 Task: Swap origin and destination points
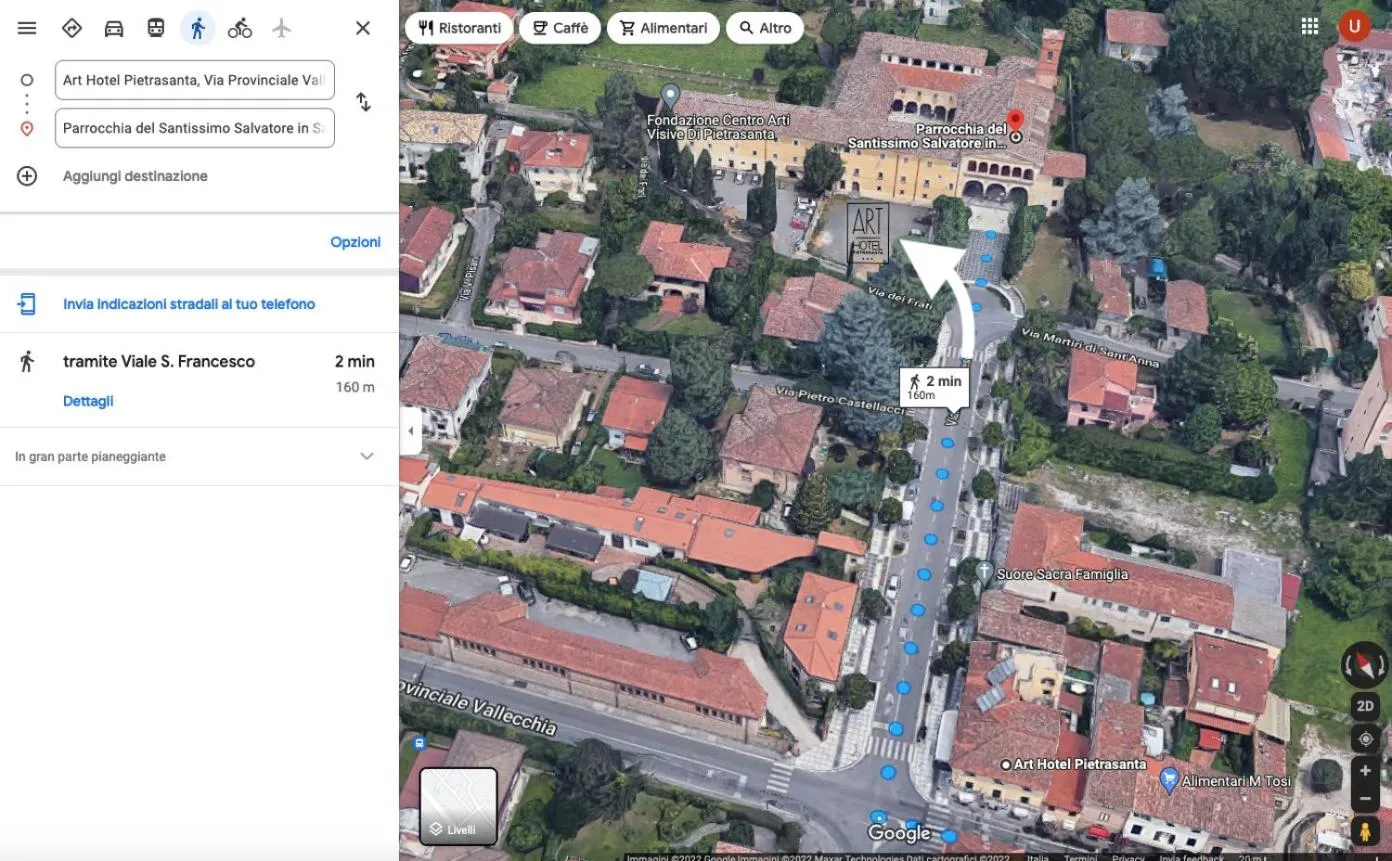pyautogui.click(x=364, y=103)
